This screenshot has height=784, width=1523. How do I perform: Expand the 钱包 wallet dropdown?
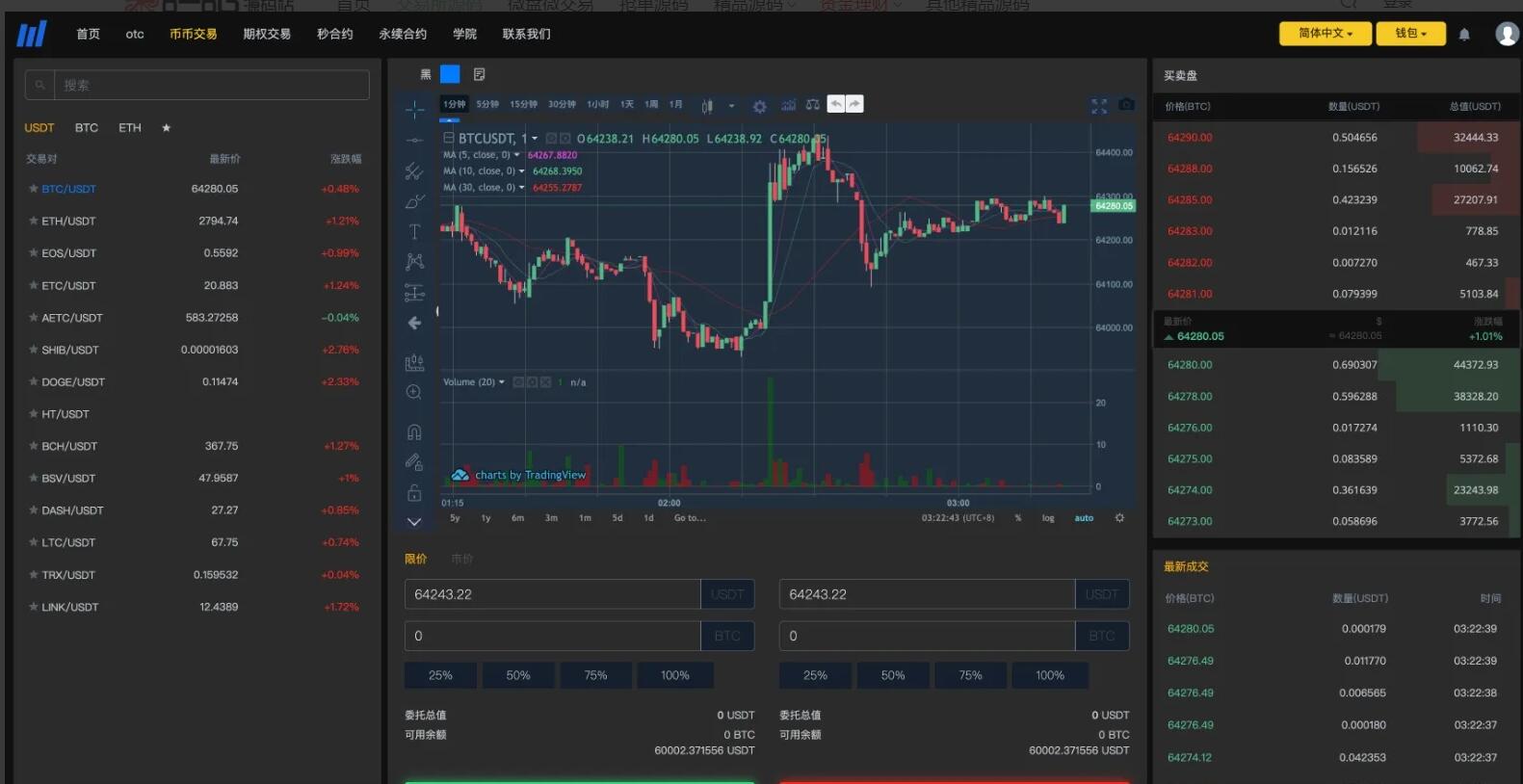1410,34
